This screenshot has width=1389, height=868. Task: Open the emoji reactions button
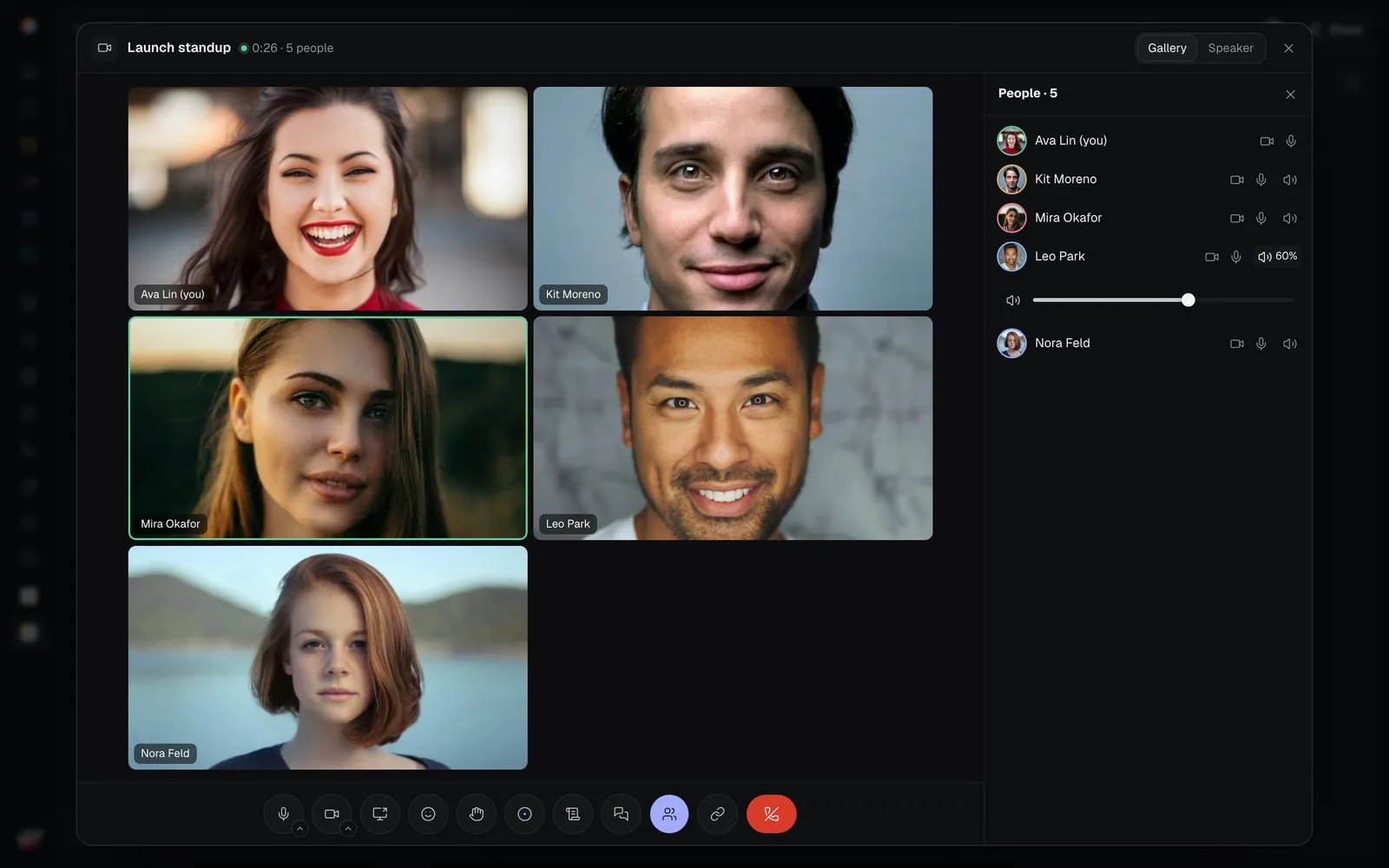tap(428, 814)
